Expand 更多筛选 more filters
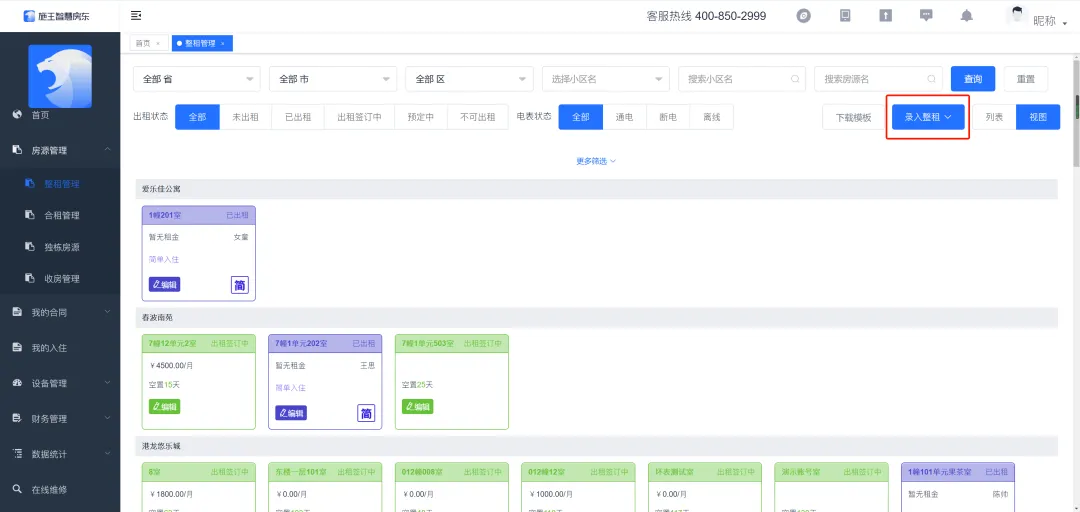Image resolution: width=1080 pixels, height=512 pixels. (x=596, y=161)
